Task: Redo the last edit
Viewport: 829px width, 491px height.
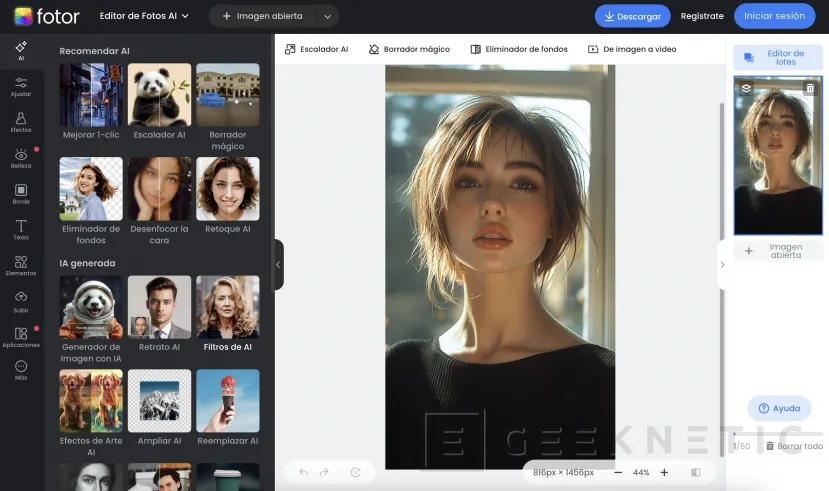Action: click(324, 472)
